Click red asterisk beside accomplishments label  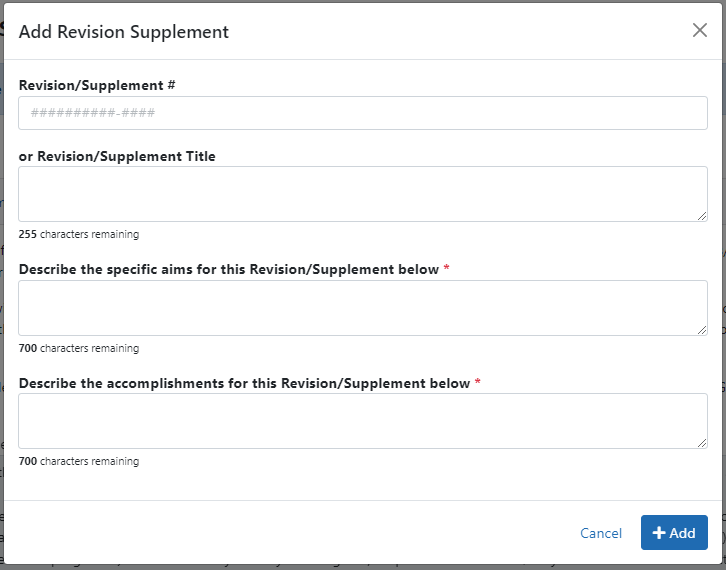[478, 383]
